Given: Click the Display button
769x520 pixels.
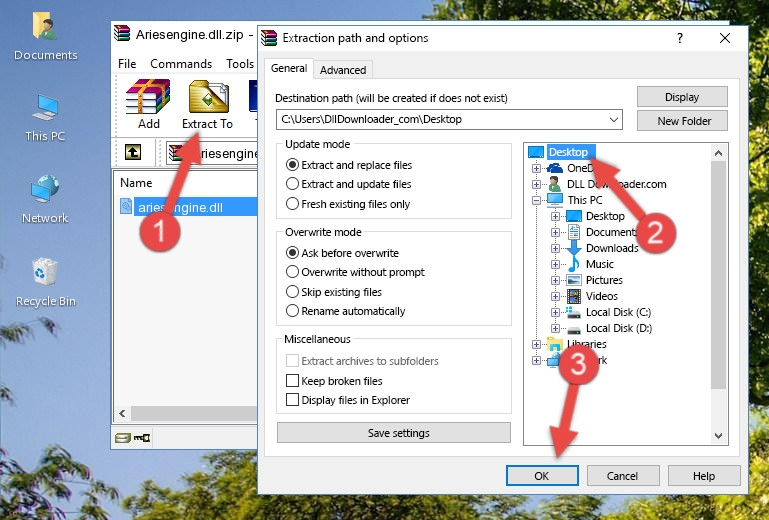Looking at the screenshot, I should (x=682, y=97).
